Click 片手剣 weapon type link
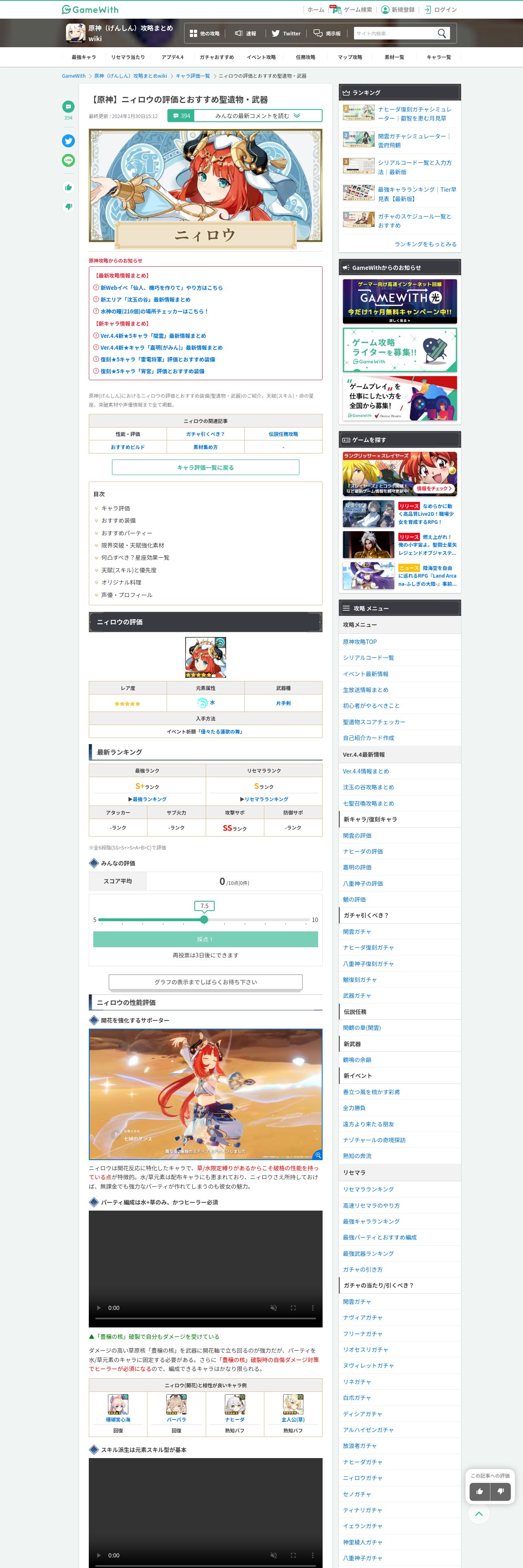523x1568 pixels. click(283, 703)
